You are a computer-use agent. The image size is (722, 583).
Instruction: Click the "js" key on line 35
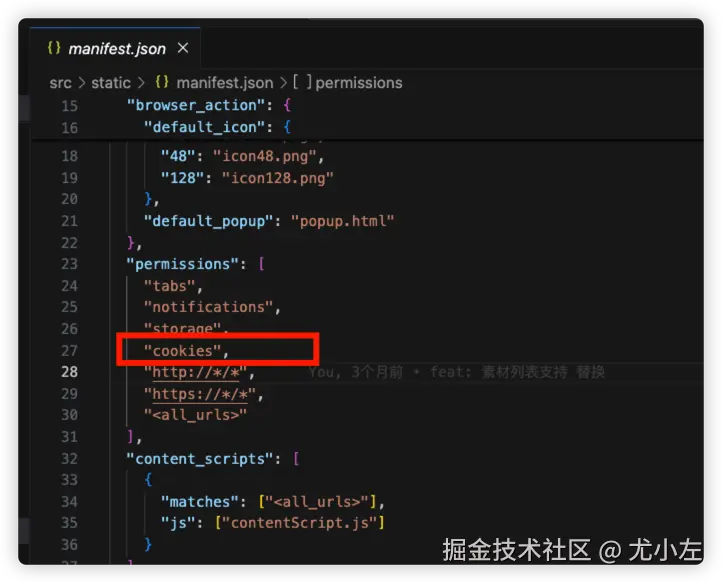point(178,523)
